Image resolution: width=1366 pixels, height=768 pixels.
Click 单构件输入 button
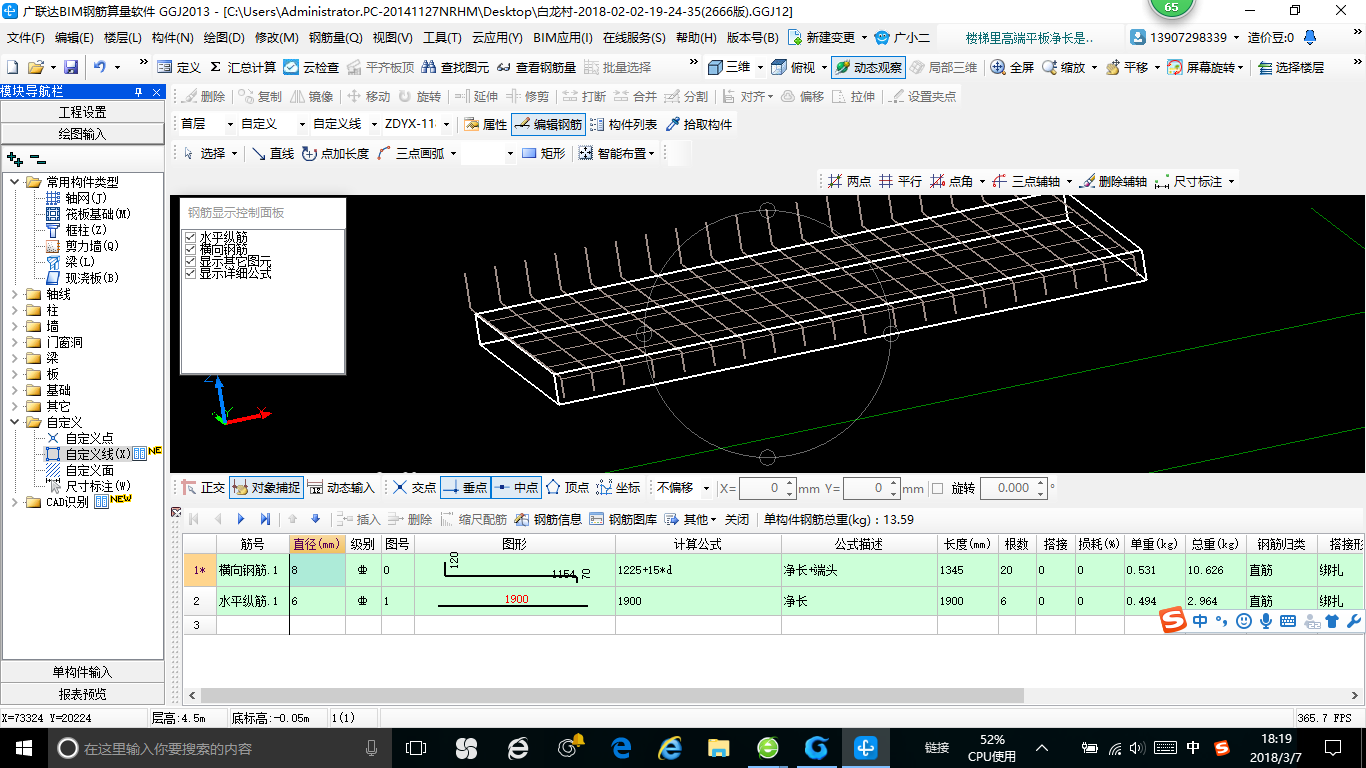tap(83, 672)
